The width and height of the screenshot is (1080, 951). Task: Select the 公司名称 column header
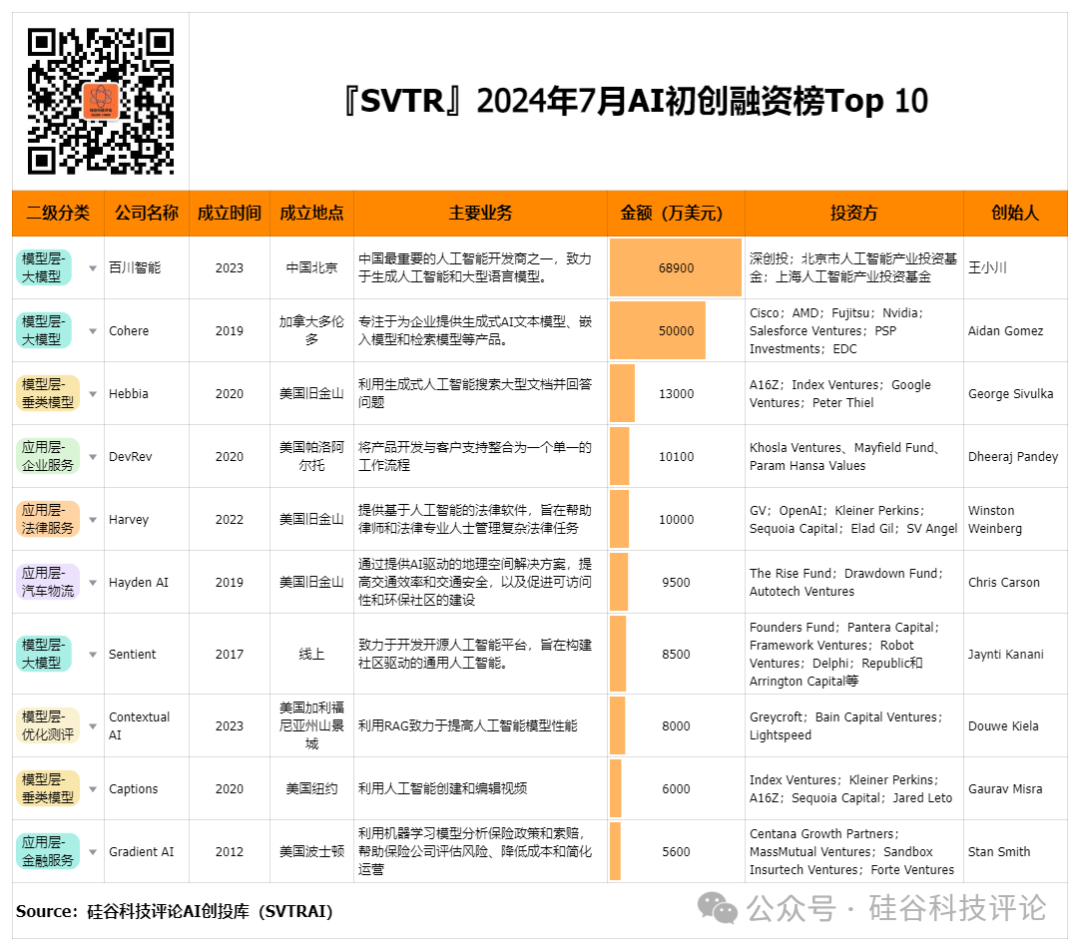147,213
